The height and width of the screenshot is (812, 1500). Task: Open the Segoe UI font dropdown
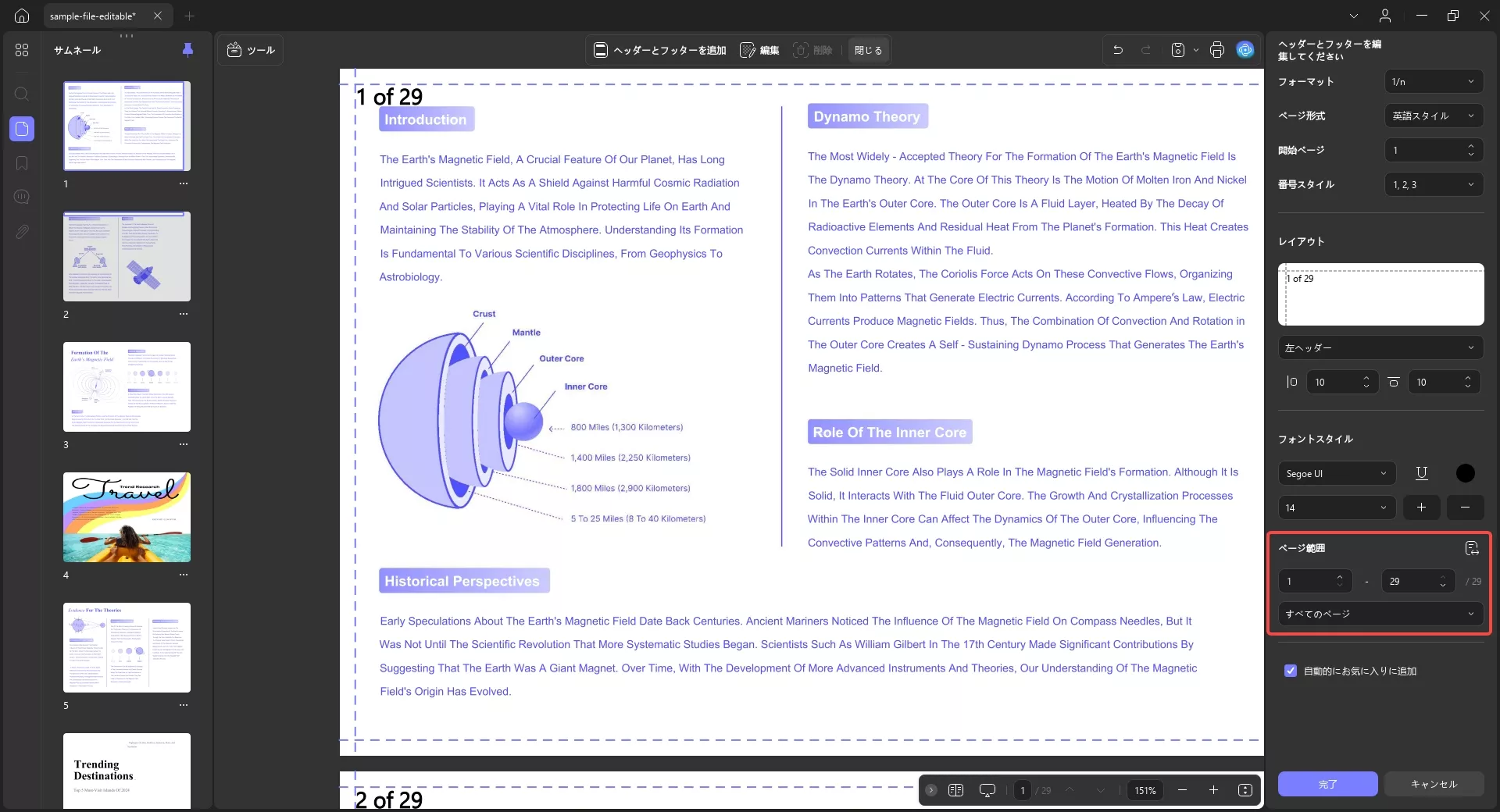click(x=1337, y=473)
